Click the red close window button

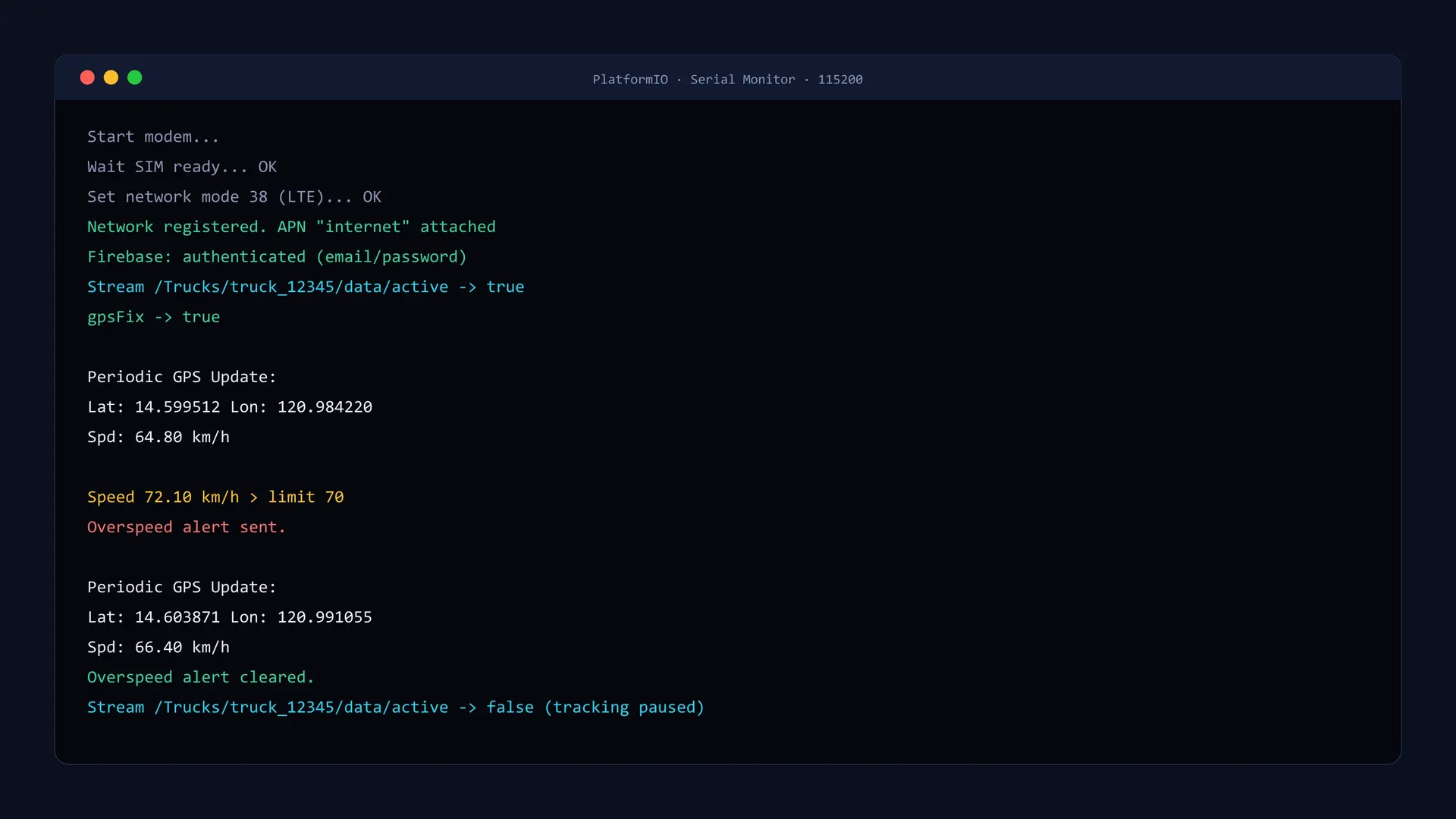87,77
